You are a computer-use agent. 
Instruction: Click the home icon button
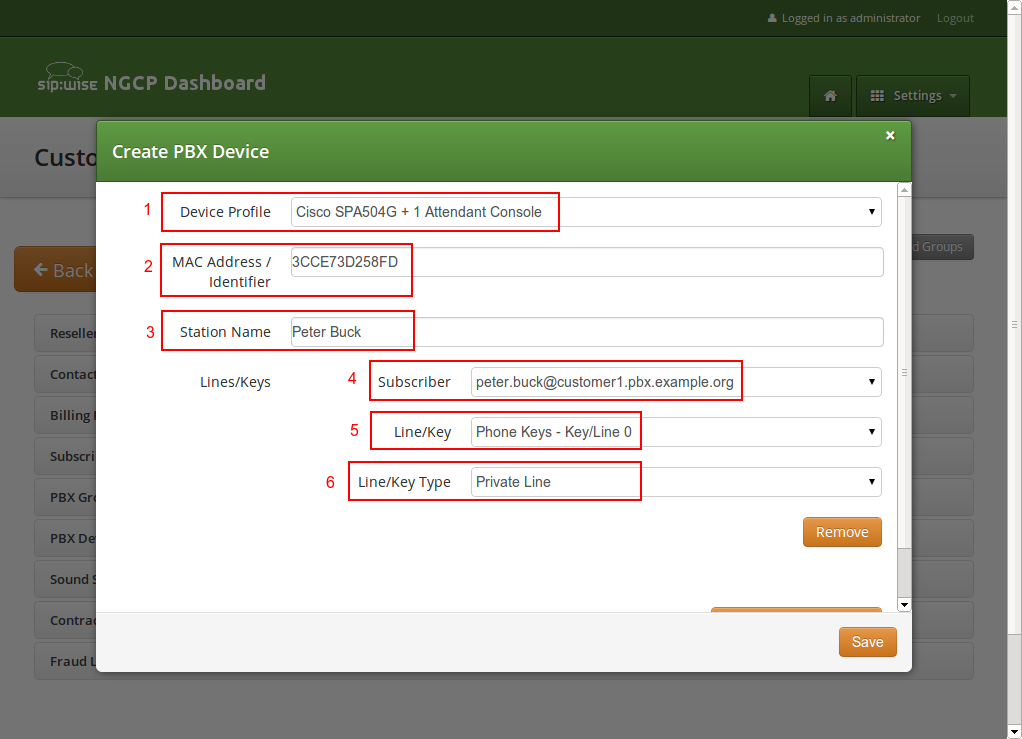coord(830,96)
